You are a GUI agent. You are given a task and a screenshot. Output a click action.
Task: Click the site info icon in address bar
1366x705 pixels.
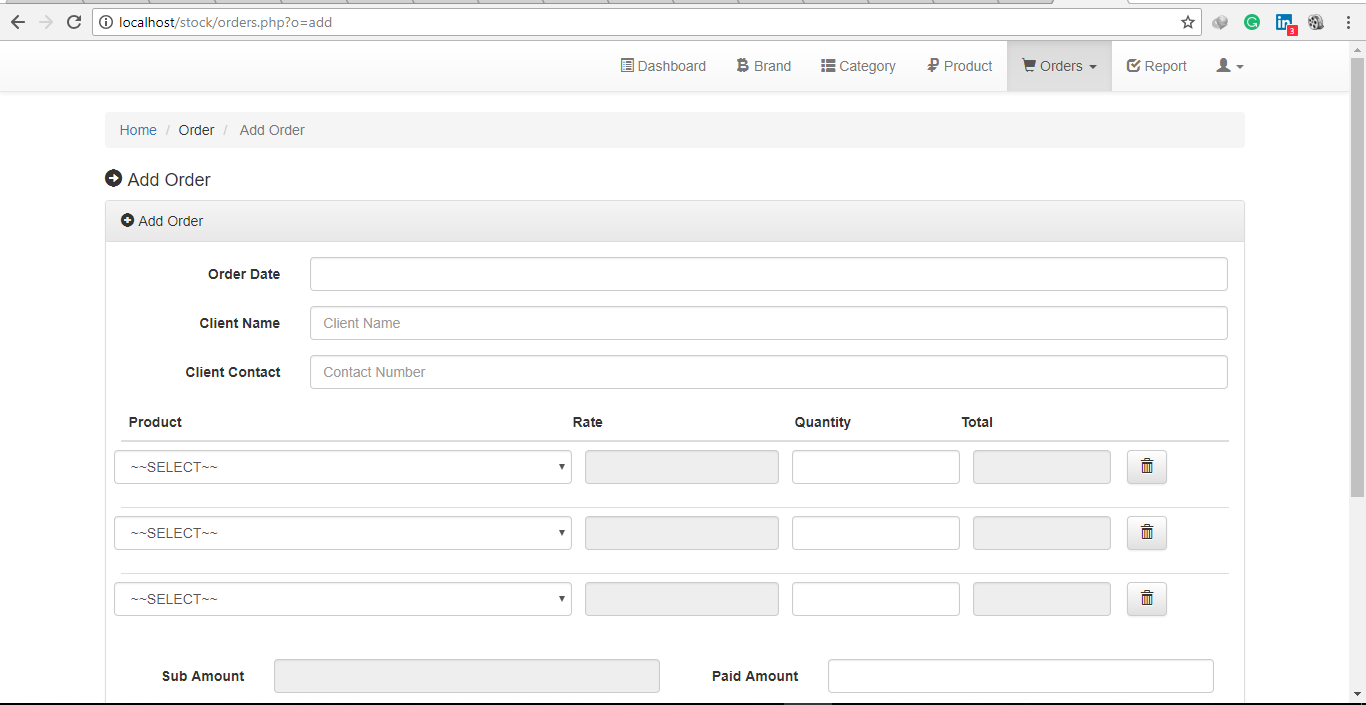tap(106, 22)
